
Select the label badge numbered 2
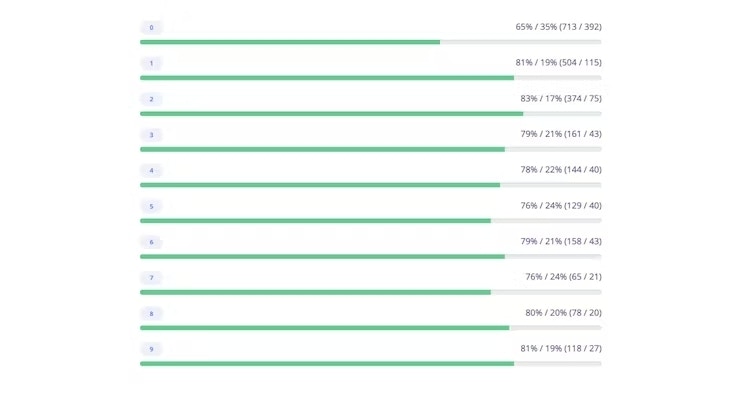coord(151,99)
